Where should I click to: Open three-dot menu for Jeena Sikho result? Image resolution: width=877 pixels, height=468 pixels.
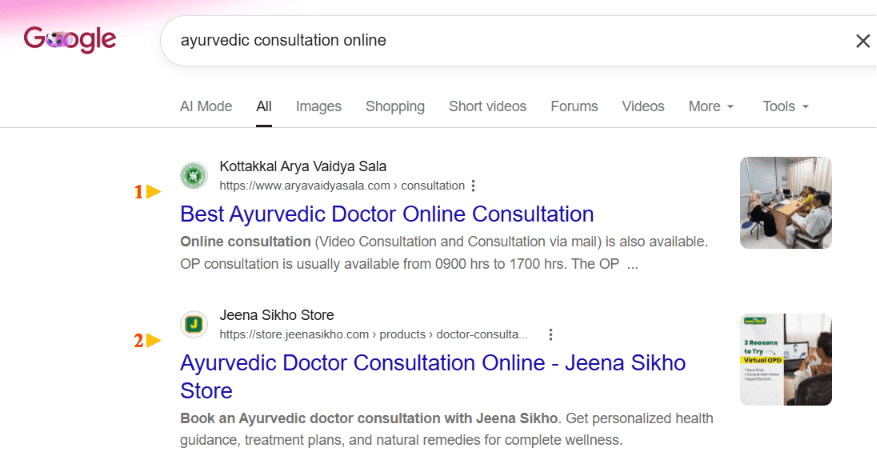[551, 334]
